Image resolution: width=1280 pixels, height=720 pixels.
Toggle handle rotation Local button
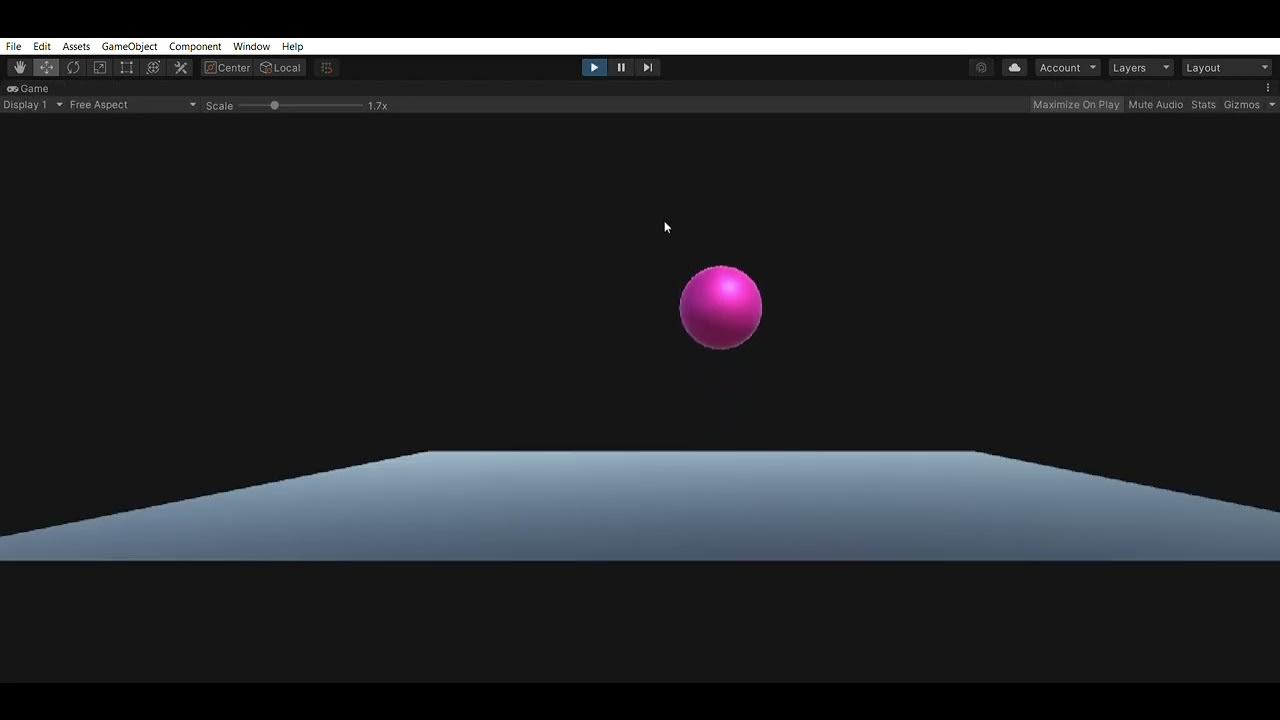tap(281, 67)
